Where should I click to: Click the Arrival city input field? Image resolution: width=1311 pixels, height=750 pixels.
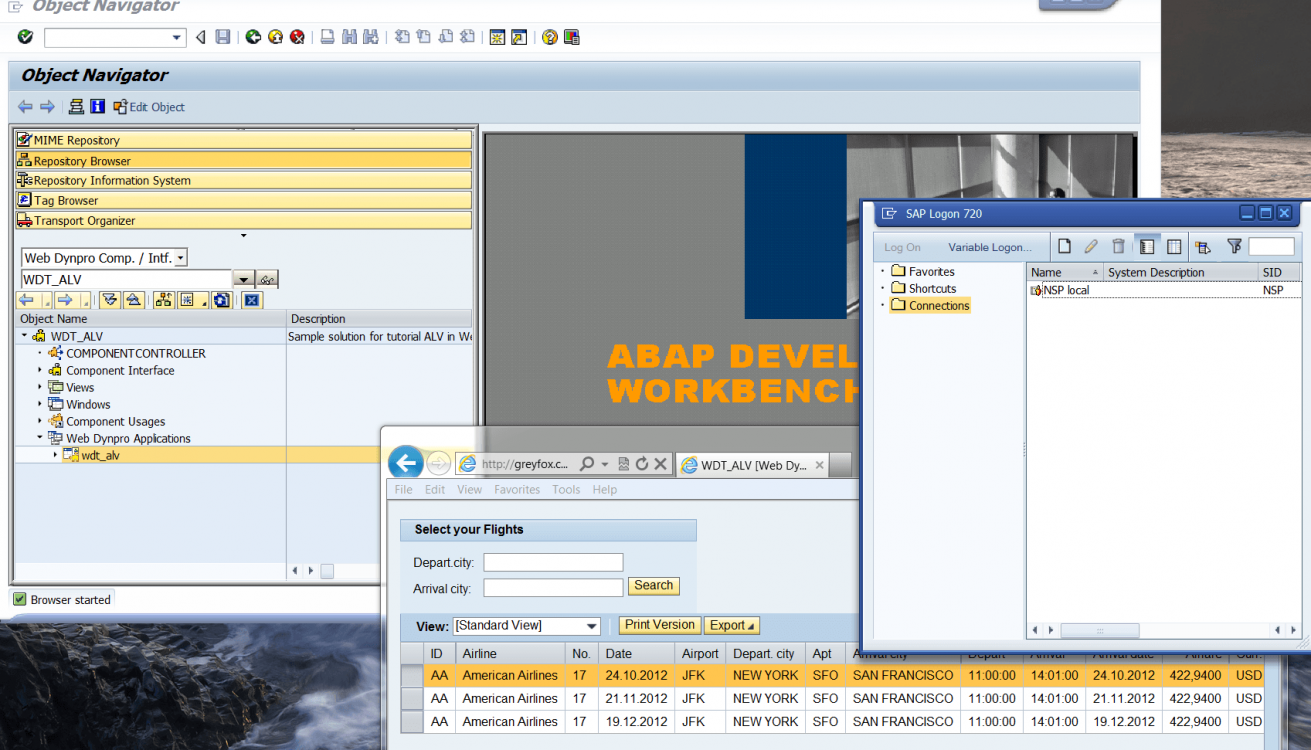[553, 588]
